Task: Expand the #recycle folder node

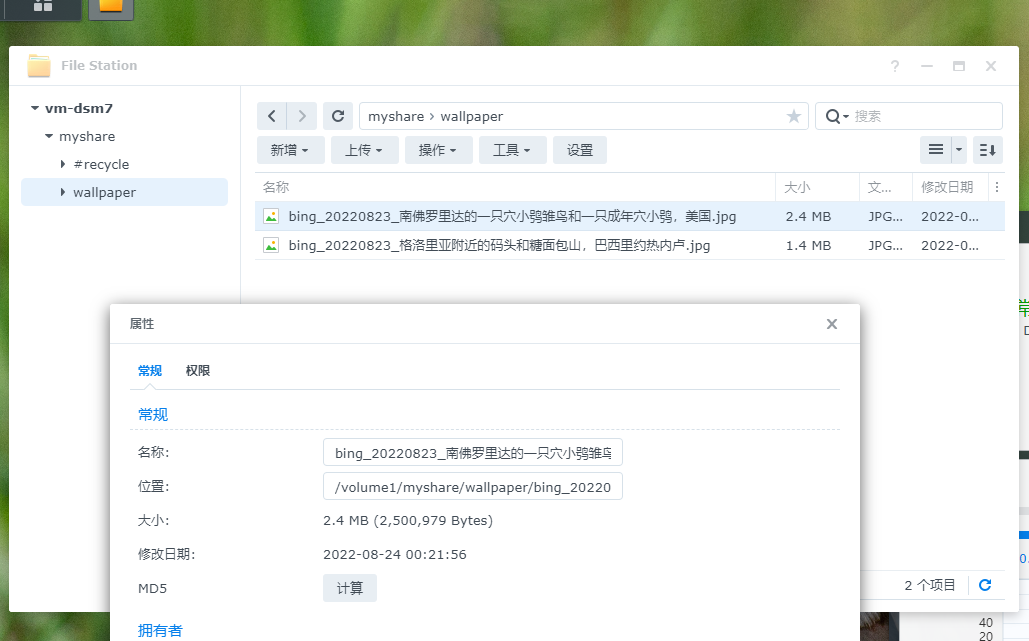Action: click(62, 164)
